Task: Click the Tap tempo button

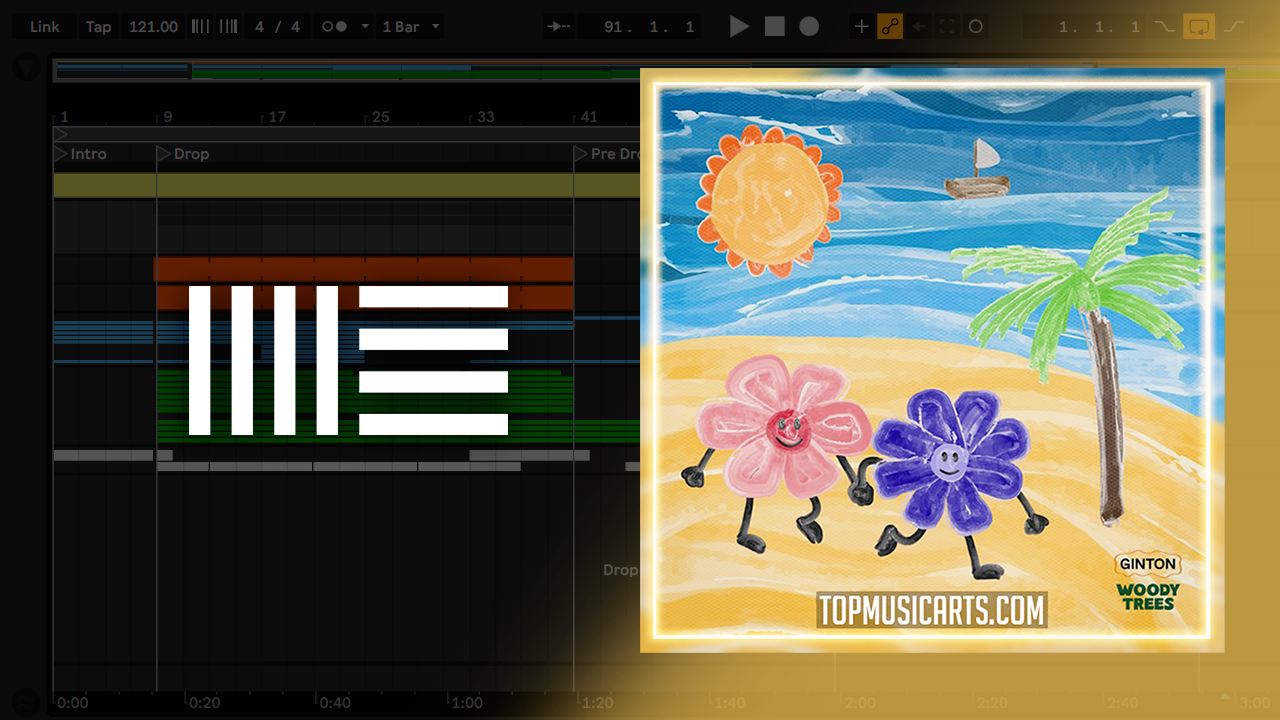Action: (98, 27)
